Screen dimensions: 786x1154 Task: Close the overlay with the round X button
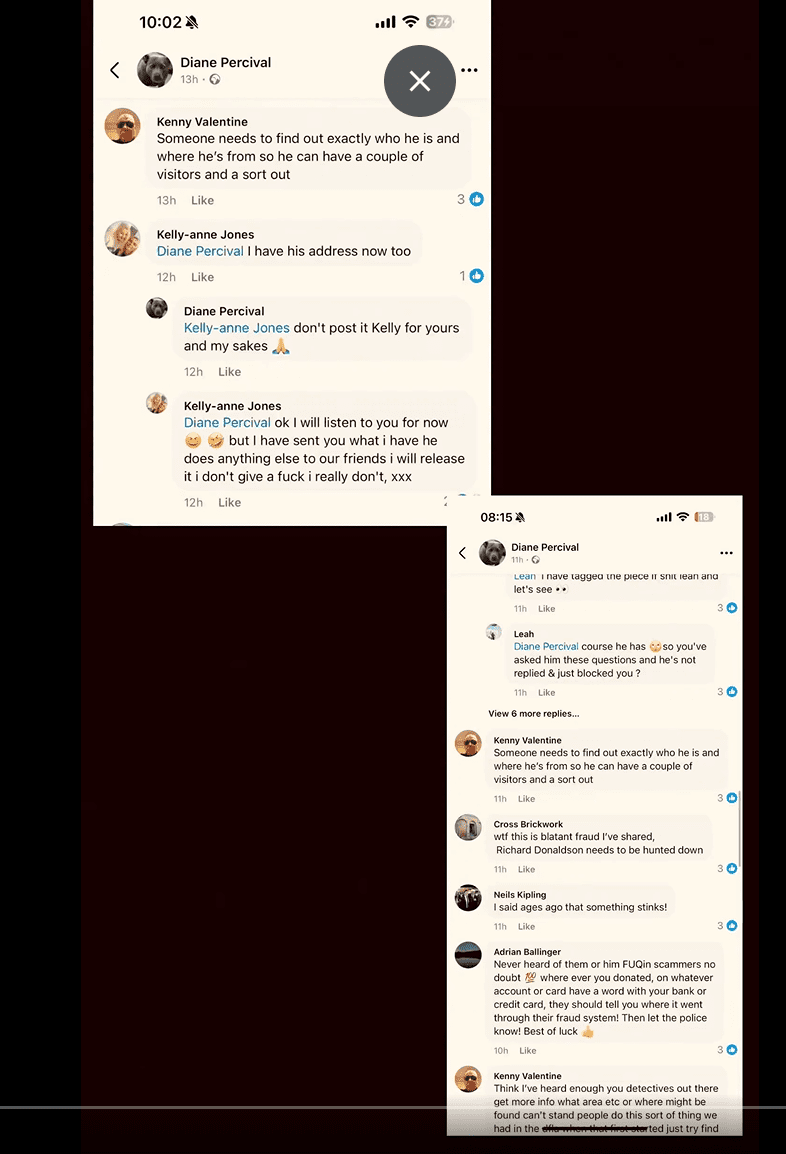tap(420, 81)
